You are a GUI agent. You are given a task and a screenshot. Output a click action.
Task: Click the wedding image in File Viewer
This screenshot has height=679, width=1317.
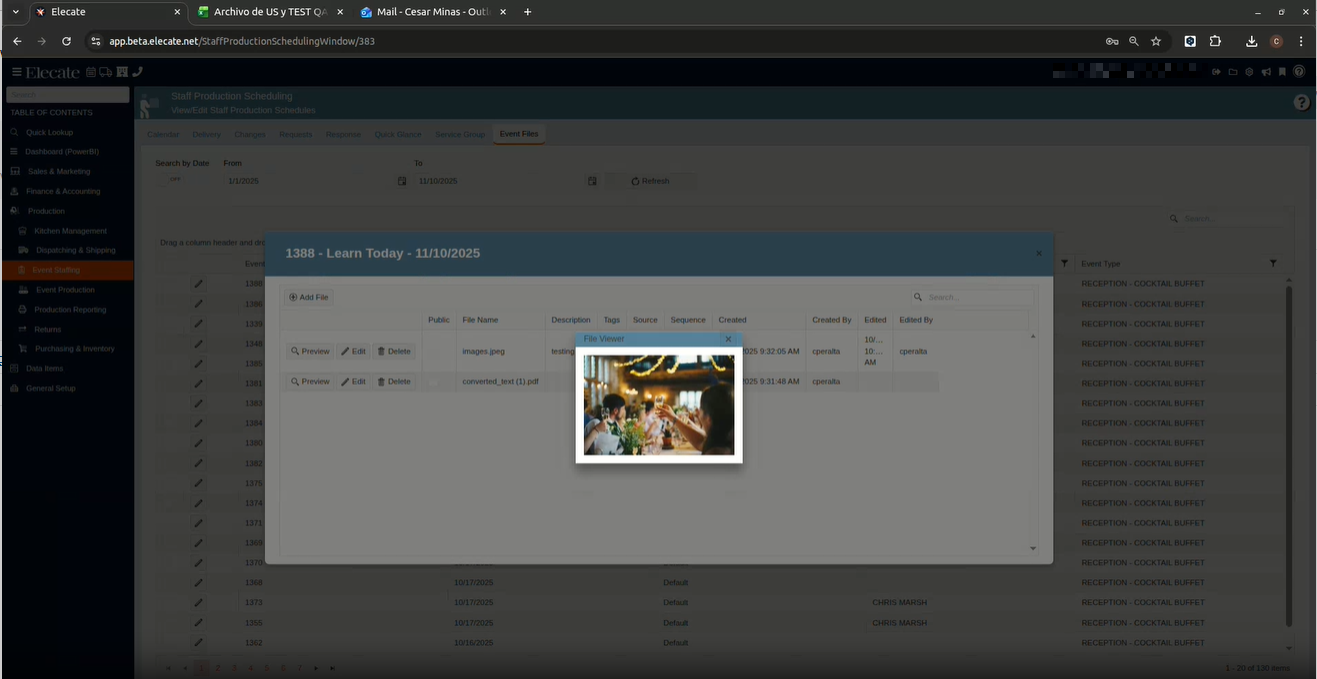(659, 405)
